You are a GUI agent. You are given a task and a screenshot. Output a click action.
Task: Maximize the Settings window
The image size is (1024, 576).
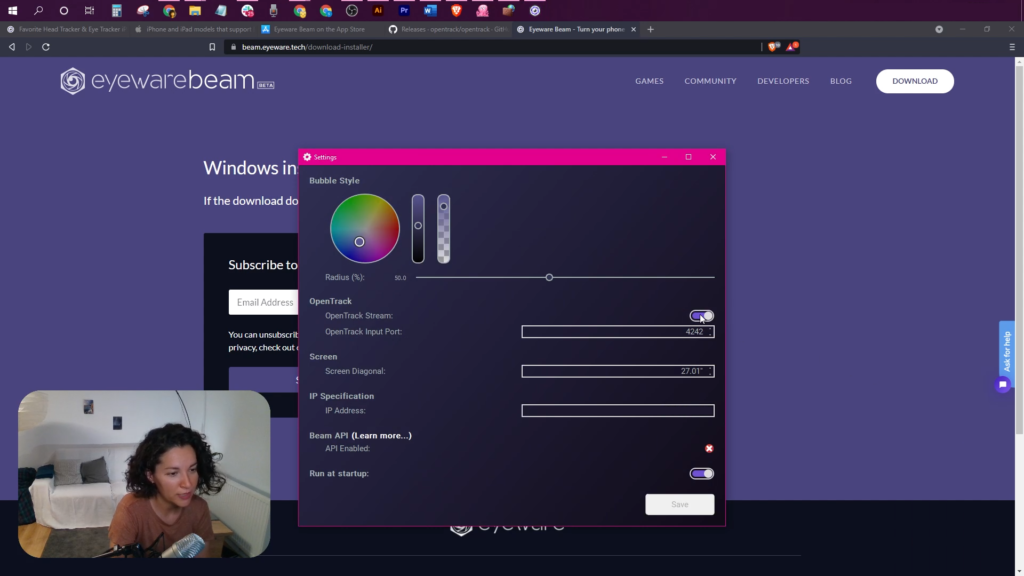click(x=688, y=157)
